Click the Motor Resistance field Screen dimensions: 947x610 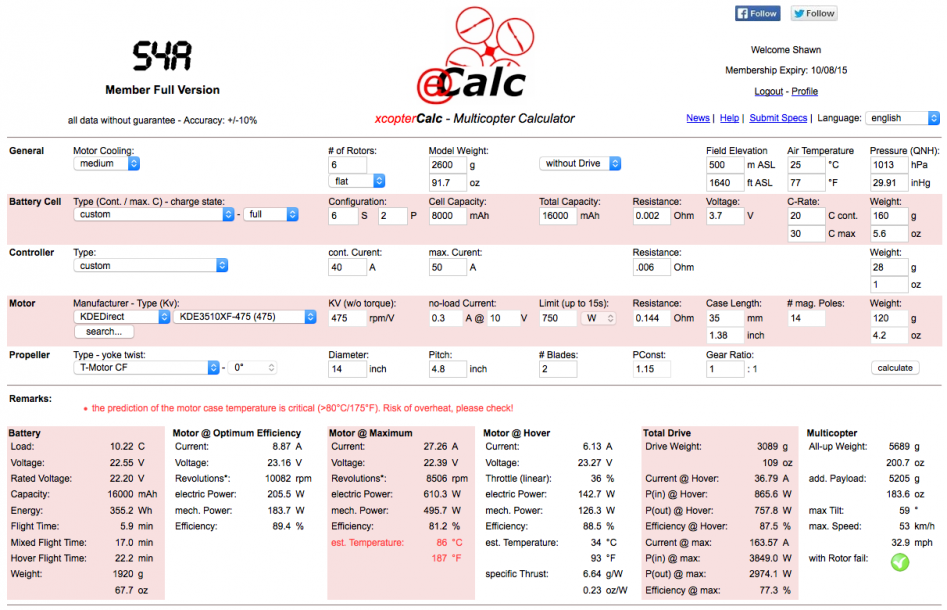pyautogui.click(x=652, y=318)
